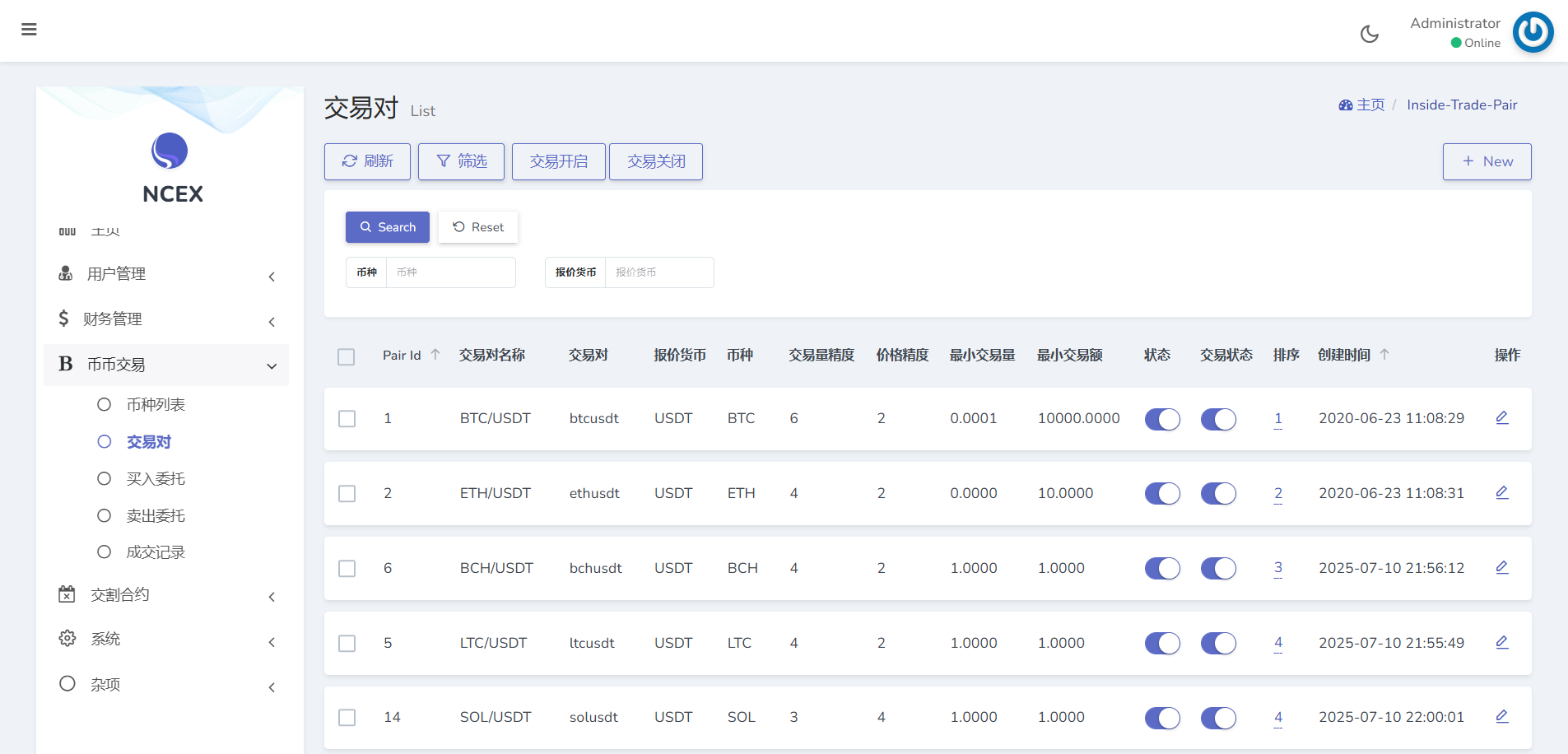
Task: Sort by 创建时间 arrow icon
Action: click(1384, 355)
